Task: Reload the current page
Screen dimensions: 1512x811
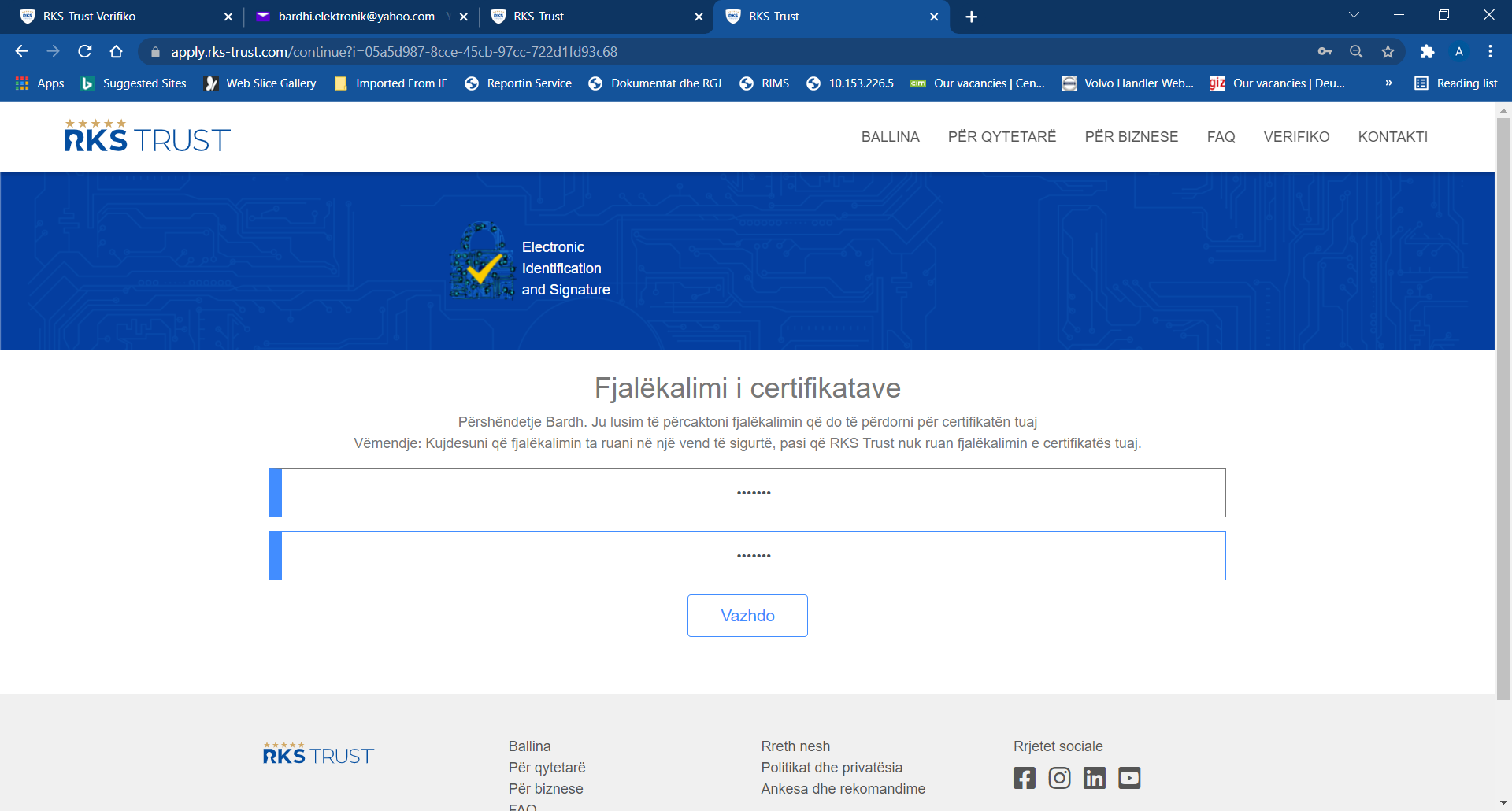Action: click(85, 51)
